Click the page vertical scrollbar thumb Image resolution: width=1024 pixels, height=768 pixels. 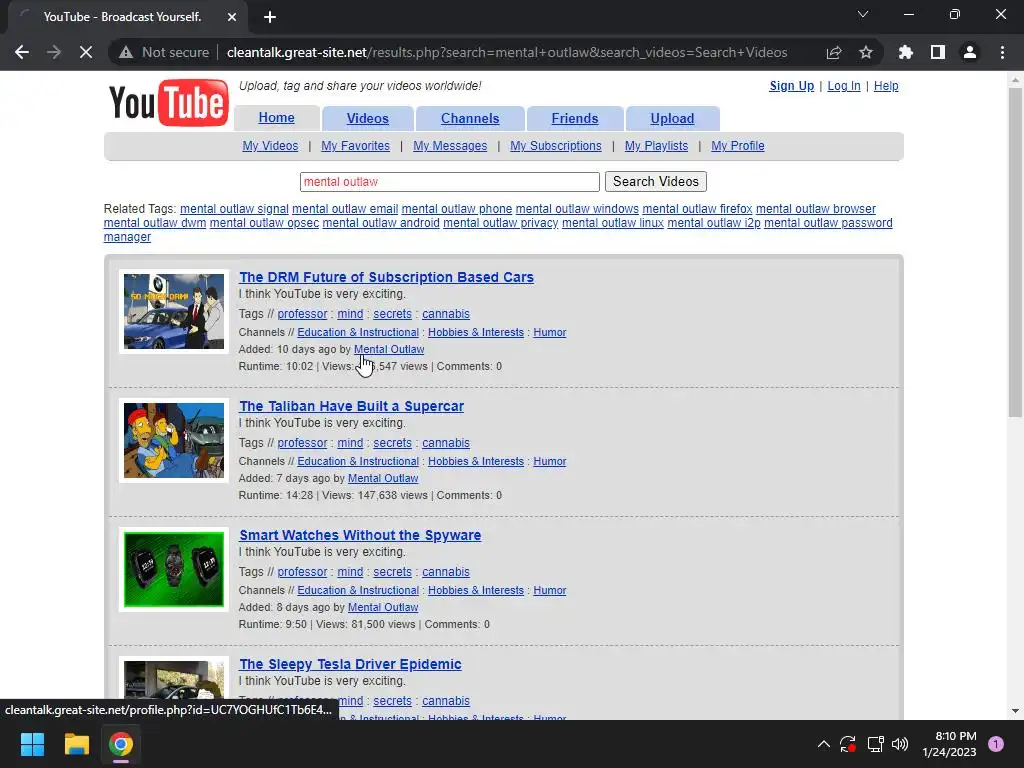coord(1015,252)
